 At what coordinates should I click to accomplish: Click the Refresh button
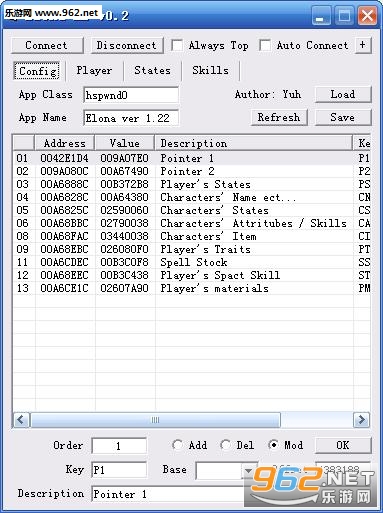279,117
